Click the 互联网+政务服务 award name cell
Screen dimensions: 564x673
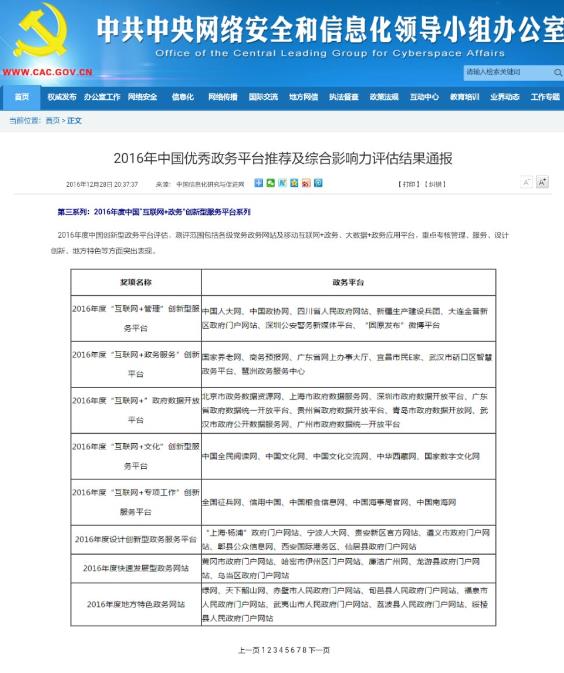click(136, 364)
